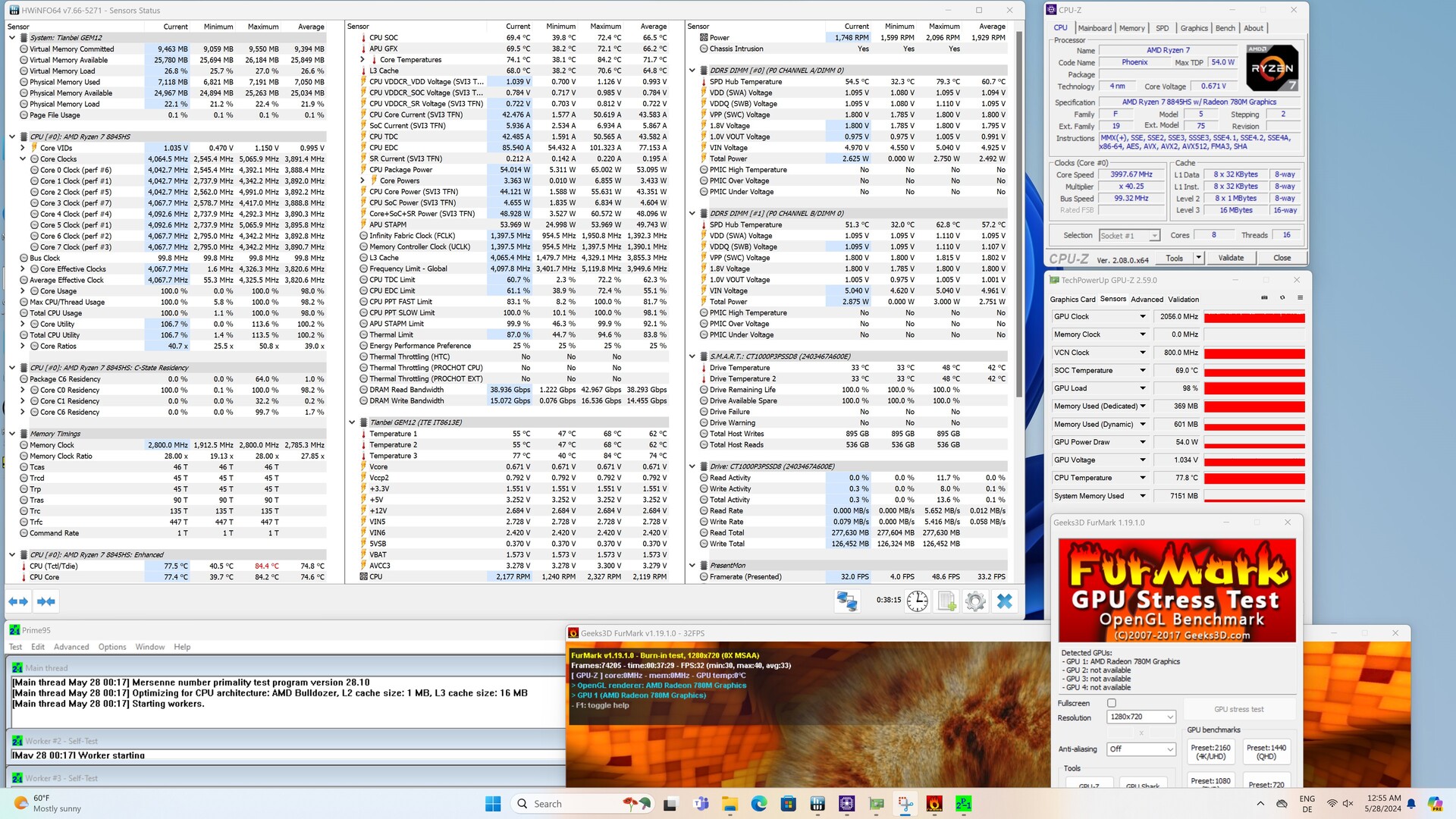Open FurMark Resolution 1280x720 dropdown
The width and height of the screenshot is (1456, 819).
point(1141,717)
